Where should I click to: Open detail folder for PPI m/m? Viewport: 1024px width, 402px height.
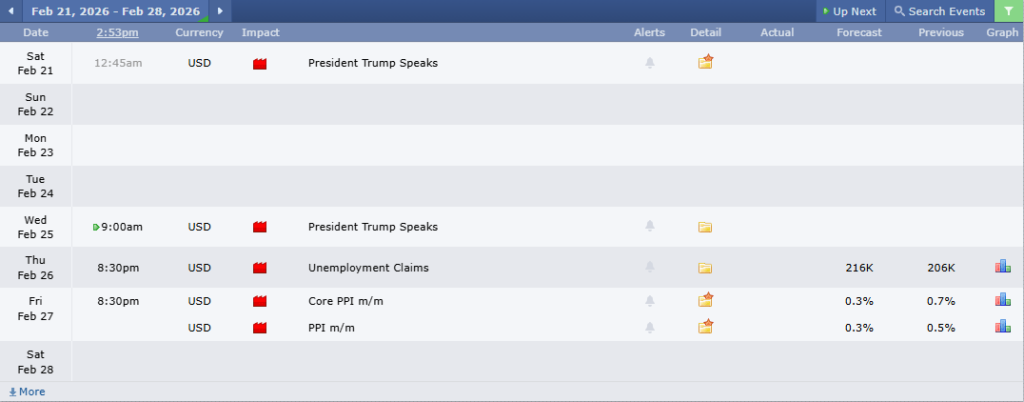coord(705,326)
